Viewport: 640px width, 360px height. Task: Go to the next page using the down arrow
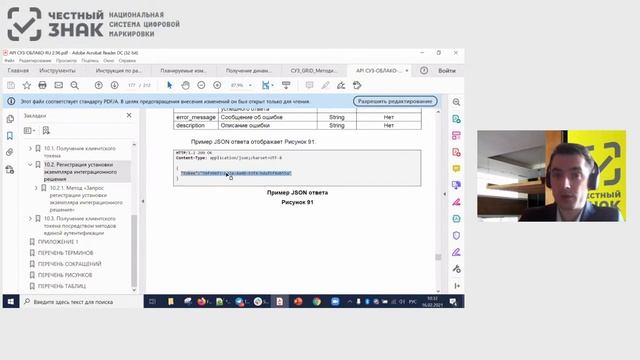[x=115, y=85]
